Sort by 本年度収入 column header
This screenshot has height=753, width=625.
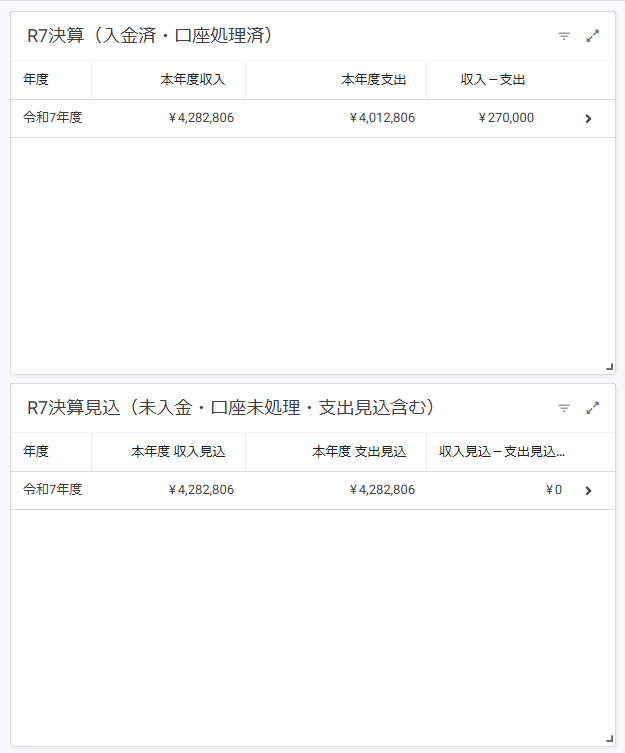point(193,80)
